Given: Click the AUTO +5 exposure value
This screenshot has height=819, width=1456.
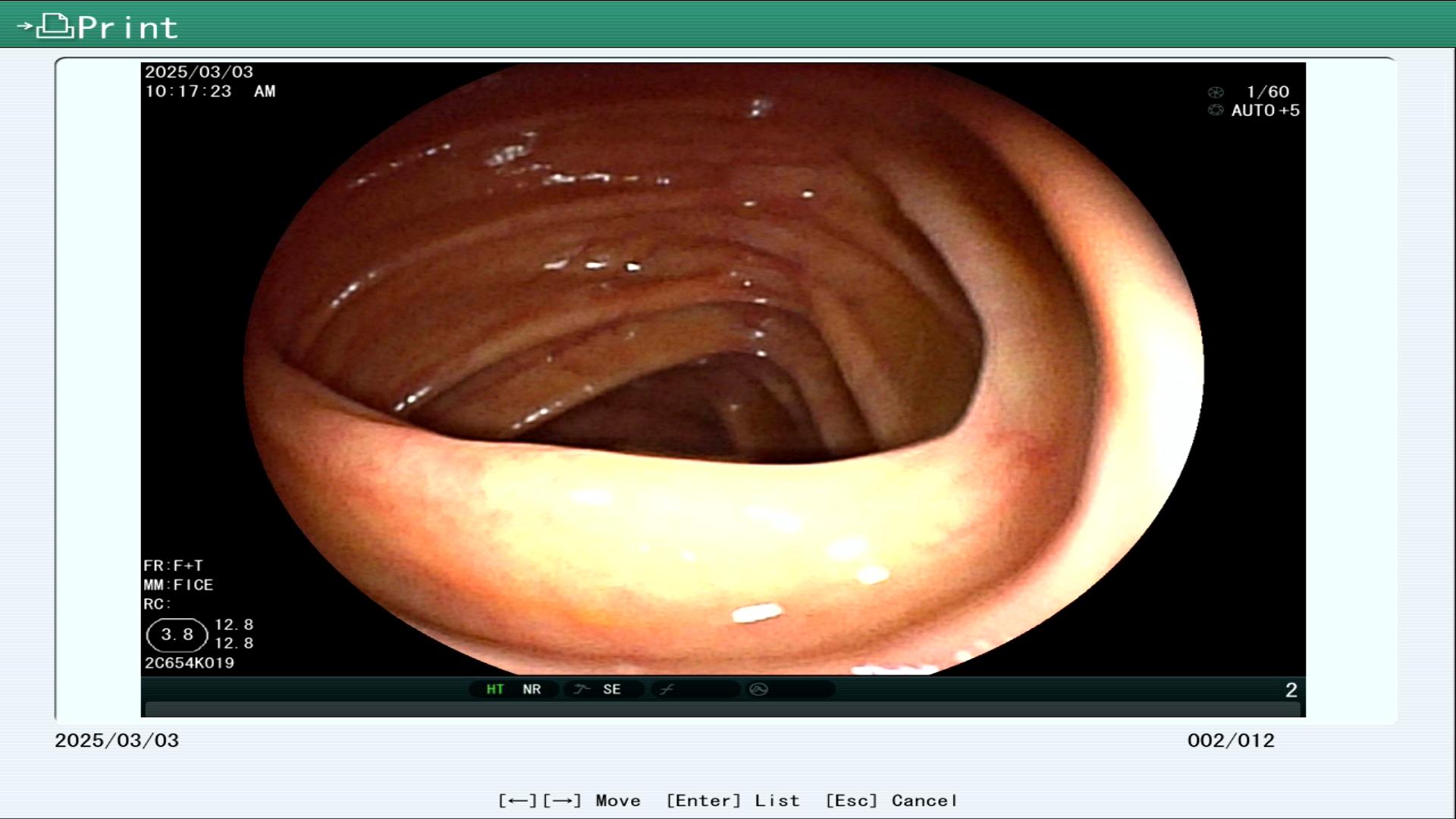Looking at the screenshot, I should (x=1265, y=111).
